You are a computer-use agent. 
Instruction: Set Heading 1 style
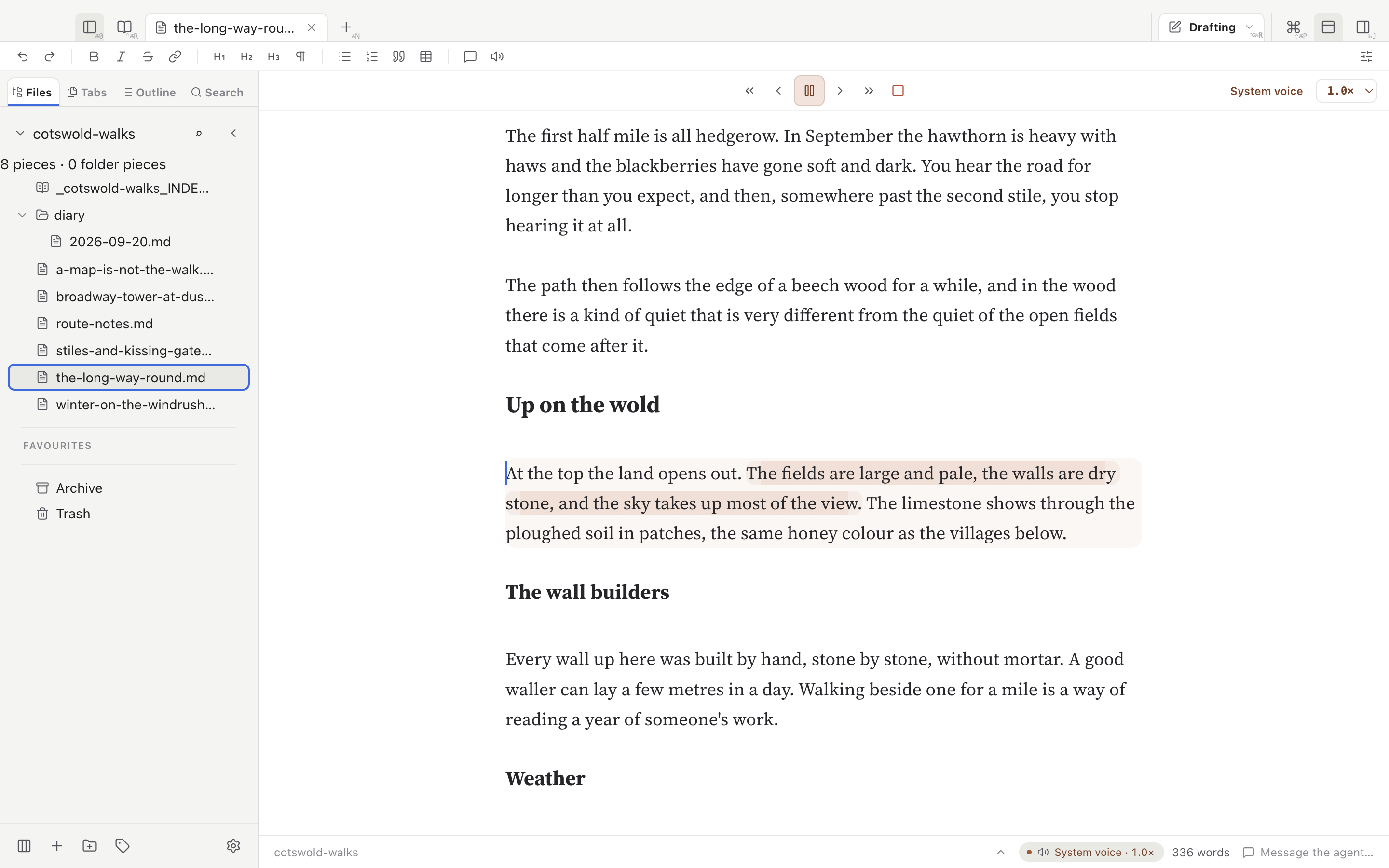(x=219, y=56)
